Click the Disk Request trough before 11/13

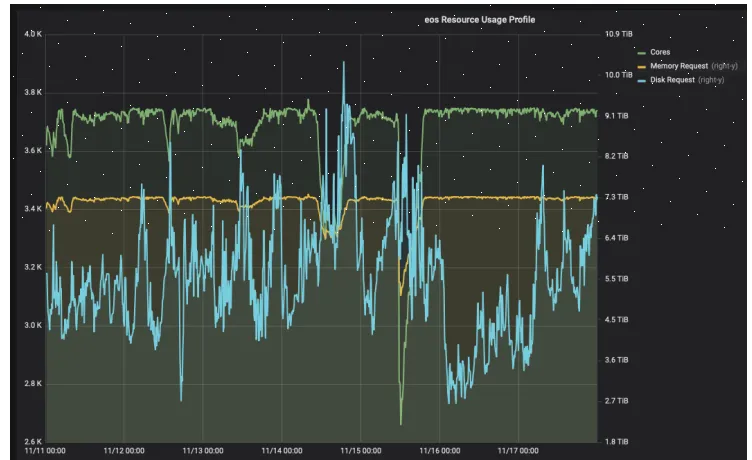[181, 399]
